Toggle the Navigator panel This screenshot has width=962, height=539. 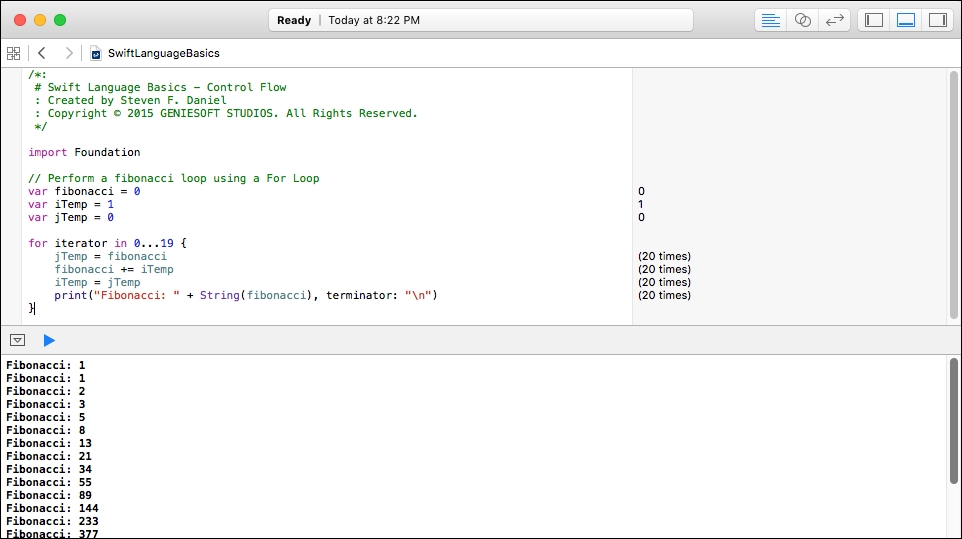click(x=874, y=20)
